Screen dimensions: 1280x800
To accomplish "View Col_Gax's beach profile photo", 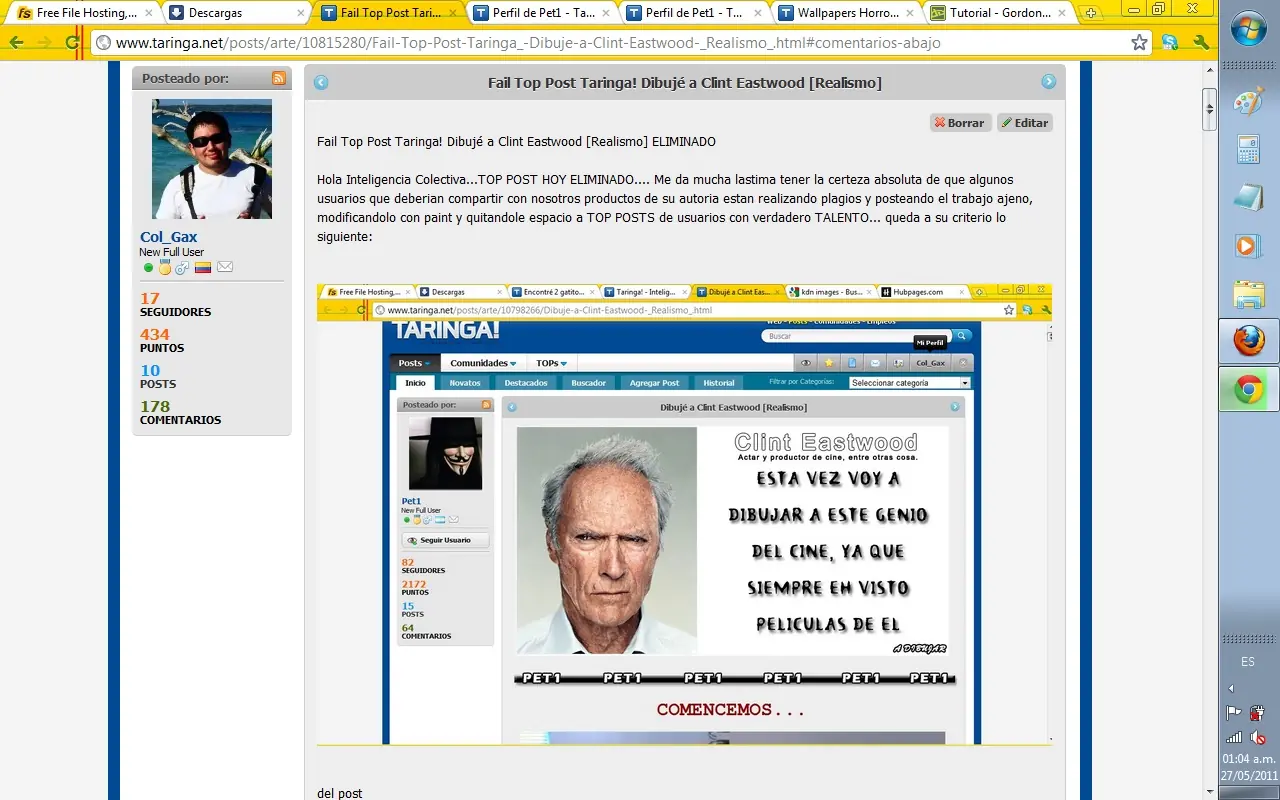I will [x=212, y=159].
